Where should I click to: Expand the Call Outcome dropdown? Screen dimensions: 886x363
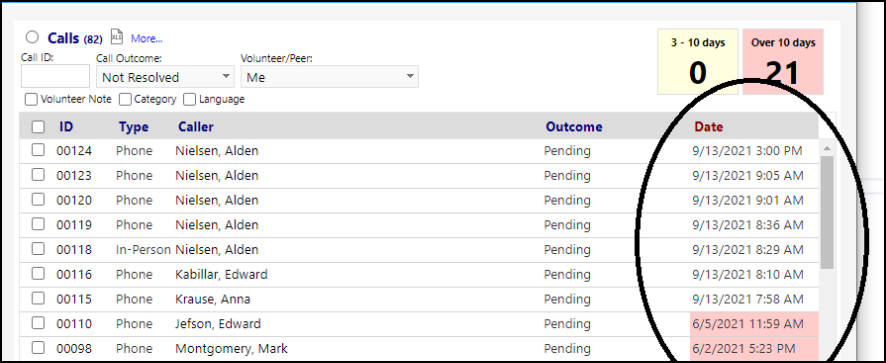pyautogui.click(x=164, y=76)
